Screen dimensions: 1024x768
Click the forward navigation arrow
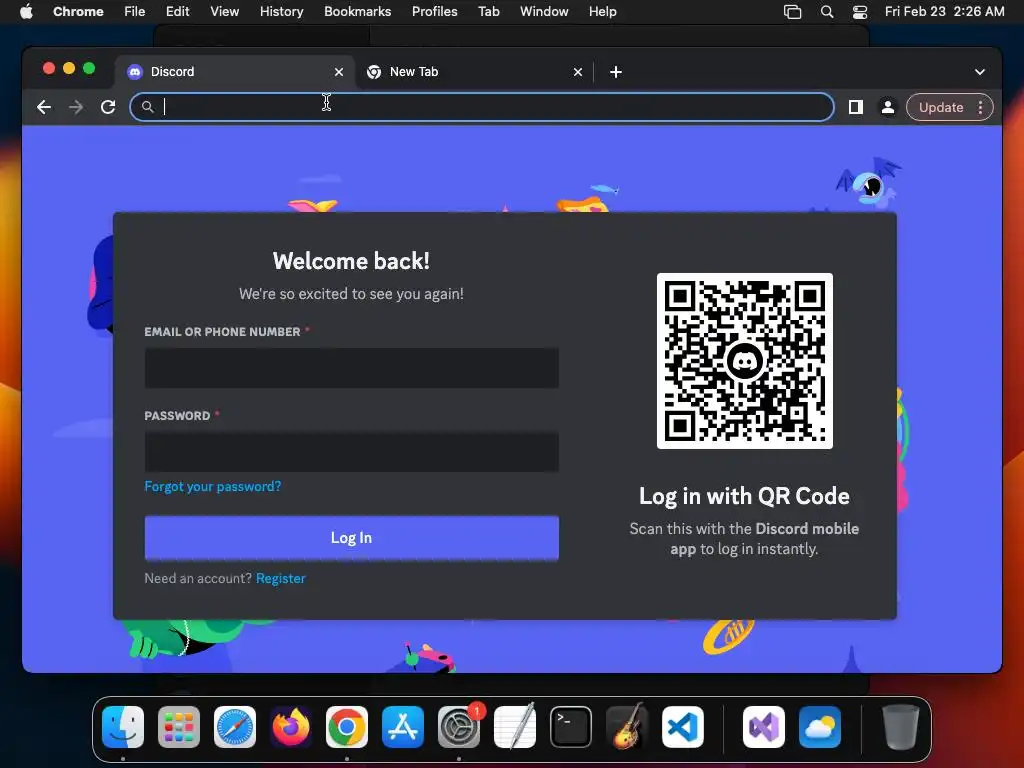[x=76, y=107]
